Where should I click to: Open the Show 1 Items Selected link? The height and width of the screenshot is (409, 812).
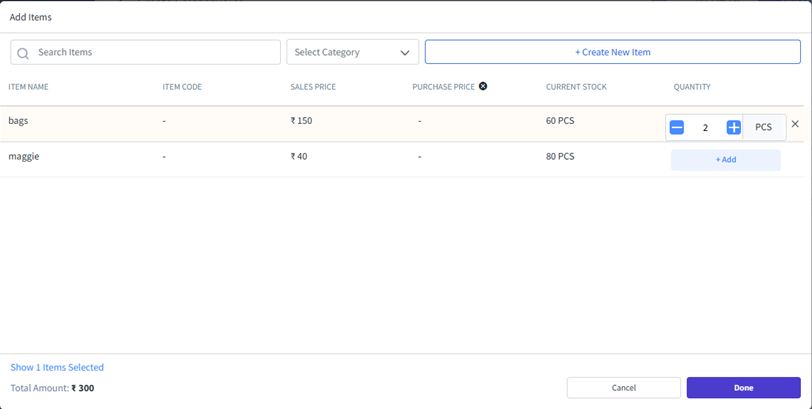tap(57, 368)
